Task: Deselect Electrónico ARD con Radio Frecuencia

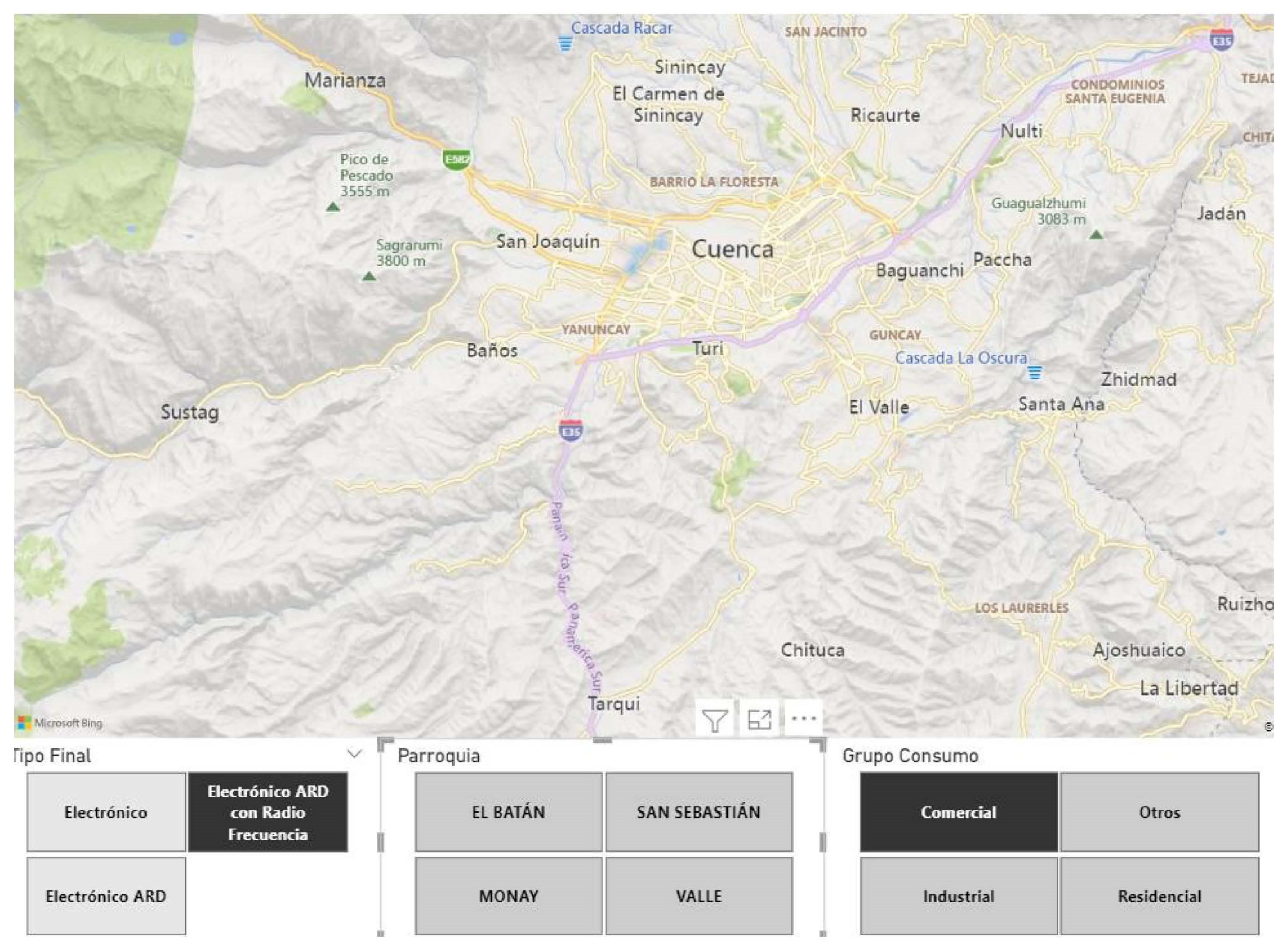Action: [267, 812]
